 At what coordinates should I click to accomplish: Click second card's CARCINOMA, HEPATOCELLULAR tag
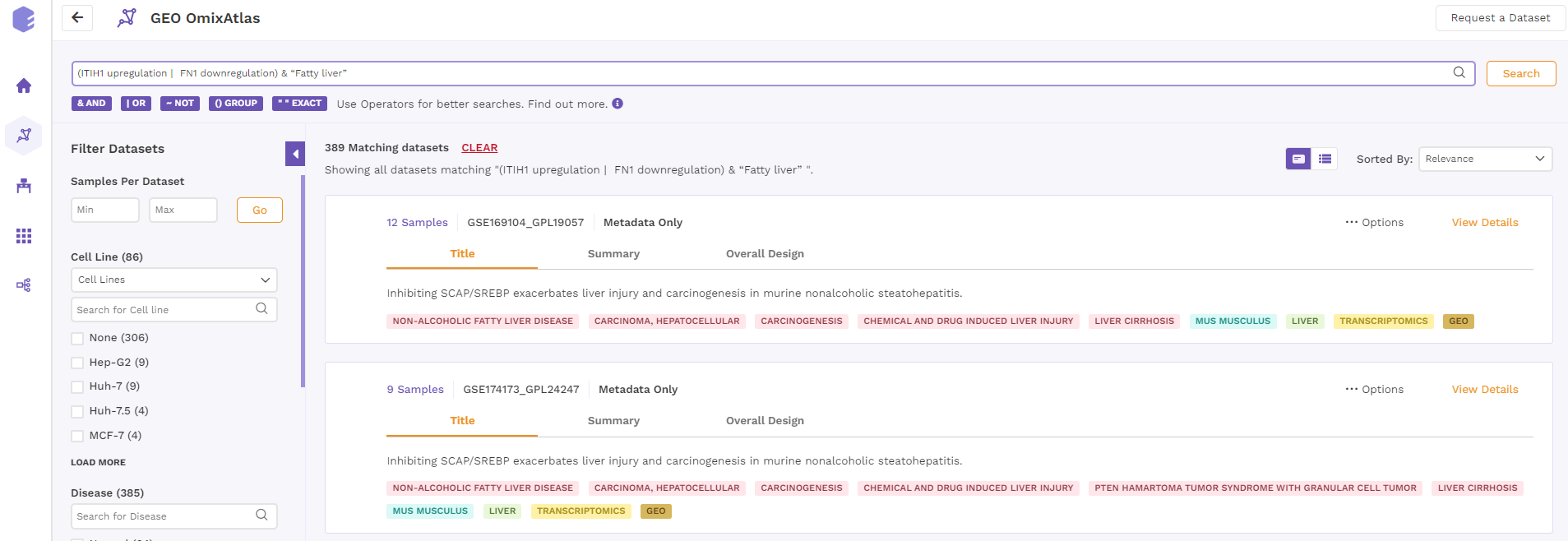tap(667, 488)
